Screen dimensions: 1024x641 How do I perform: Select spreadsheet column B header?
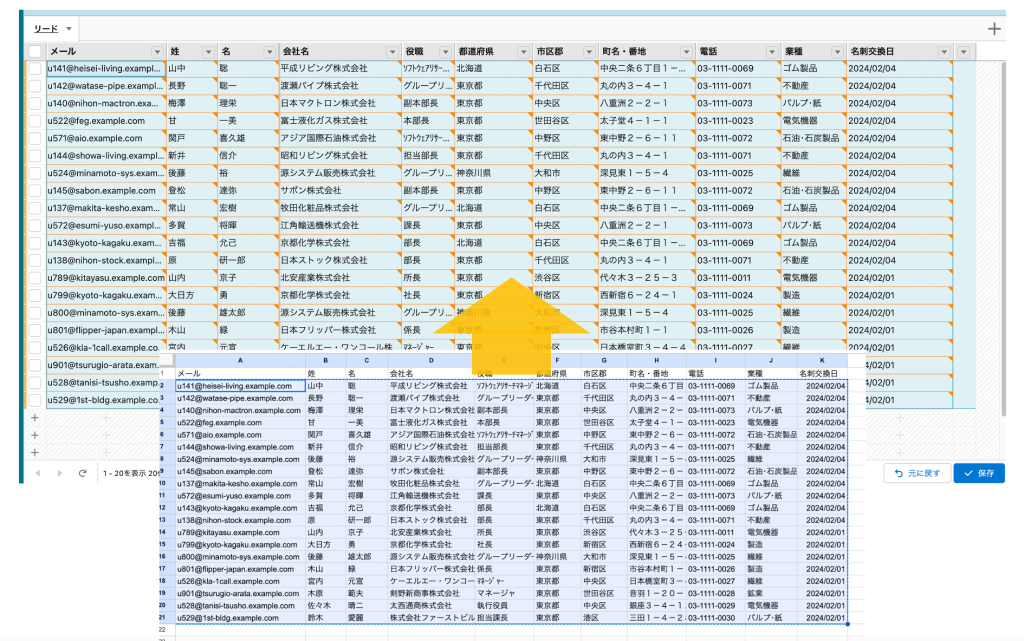click(325, 360)
